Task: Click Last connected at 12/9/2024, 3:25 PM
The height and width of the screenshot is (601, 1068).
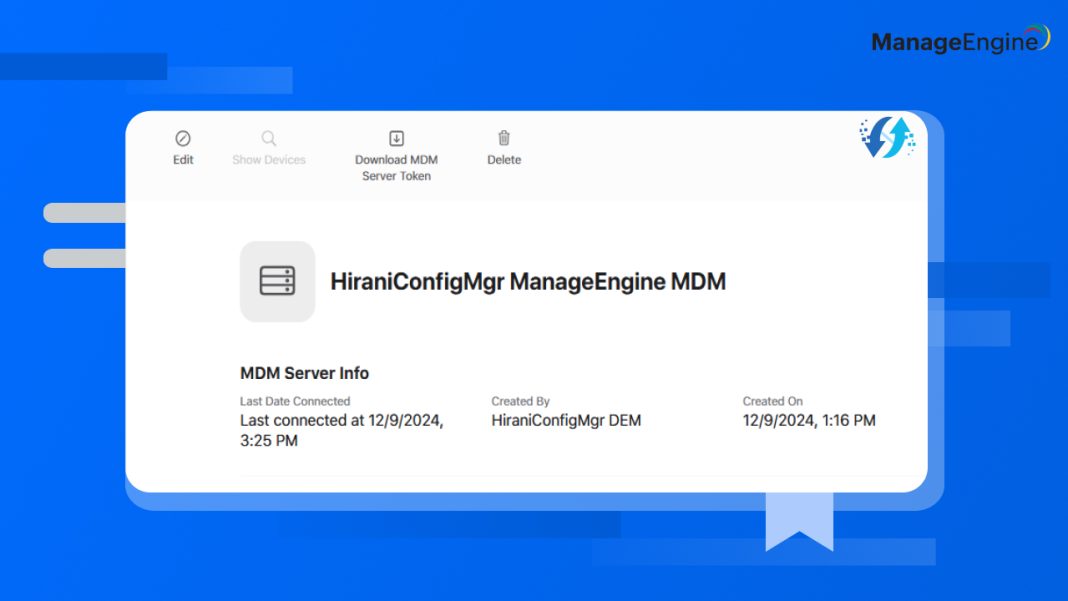Action: [342, 430]
